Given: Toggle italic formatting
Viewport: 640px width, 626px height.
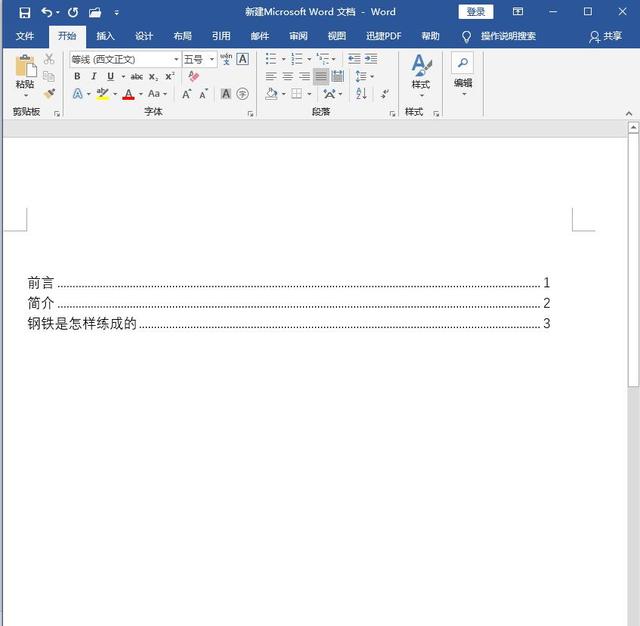Looking at the screenshot, I should click(x=94, y=76).
